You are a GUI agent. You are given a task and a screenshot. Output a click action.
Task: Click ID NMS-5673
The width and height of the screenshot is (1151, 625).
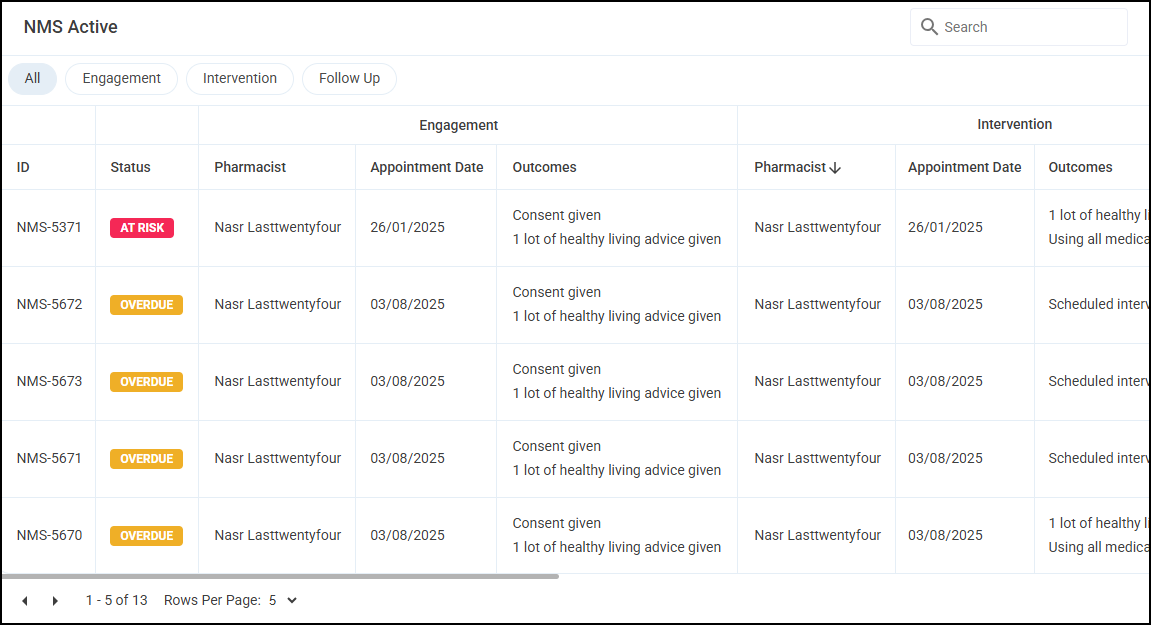[49, 382]
